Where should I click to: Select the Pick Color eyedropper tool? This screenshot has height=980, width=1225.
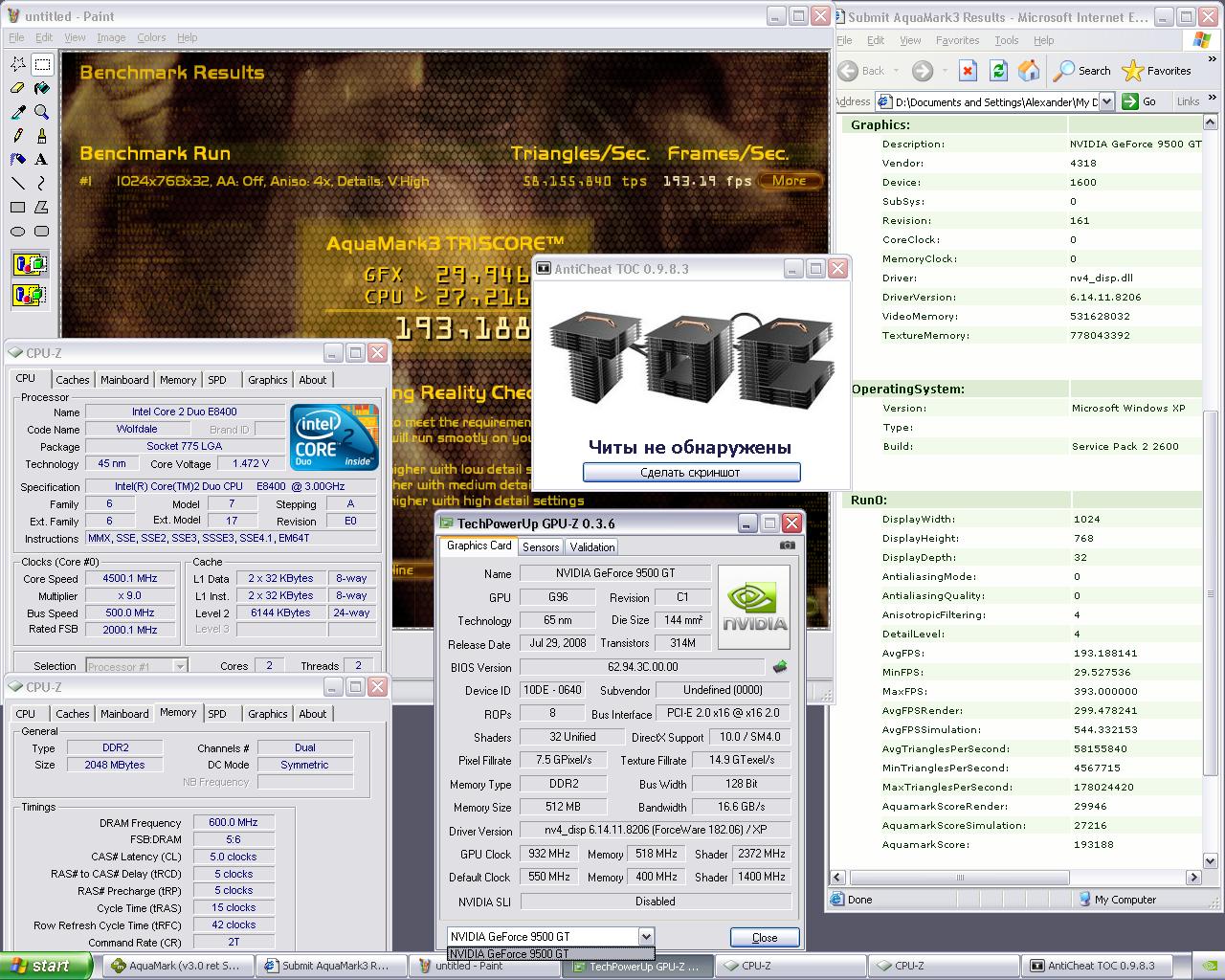point(18,112)
